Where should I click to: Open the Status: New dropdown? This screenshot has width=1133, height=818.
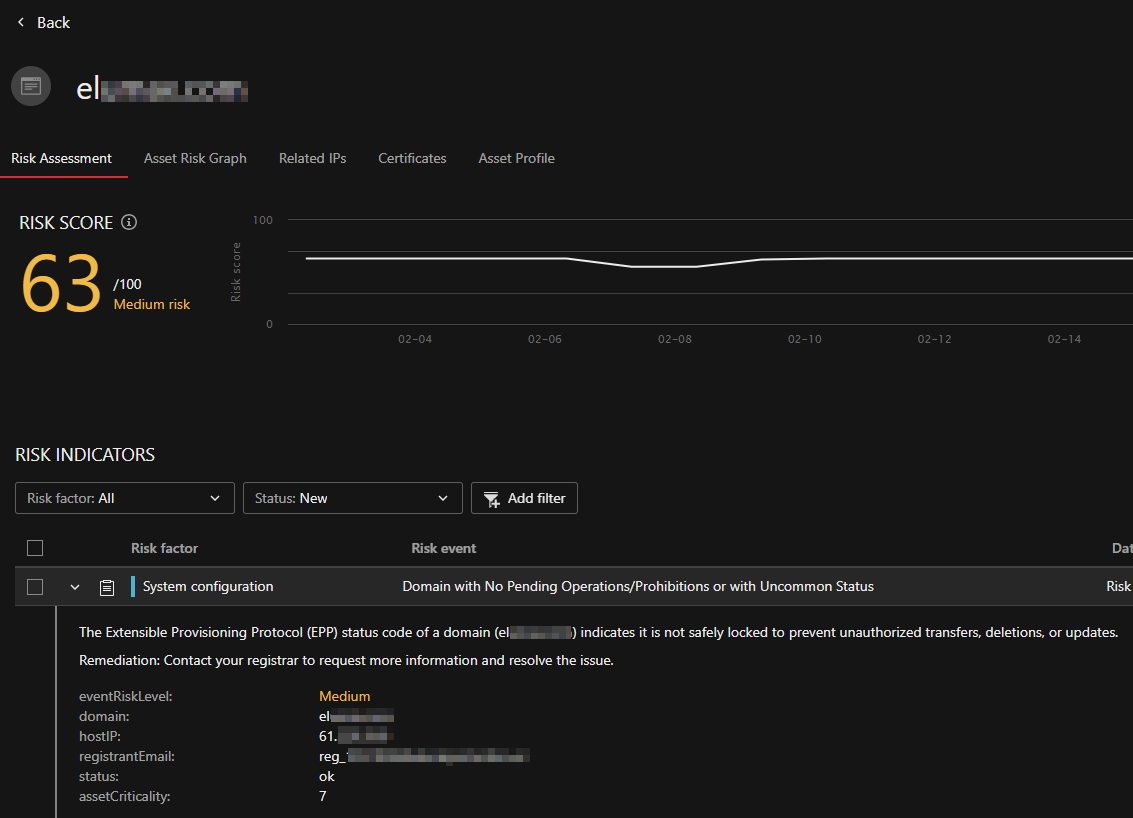[x=352, y=498]
